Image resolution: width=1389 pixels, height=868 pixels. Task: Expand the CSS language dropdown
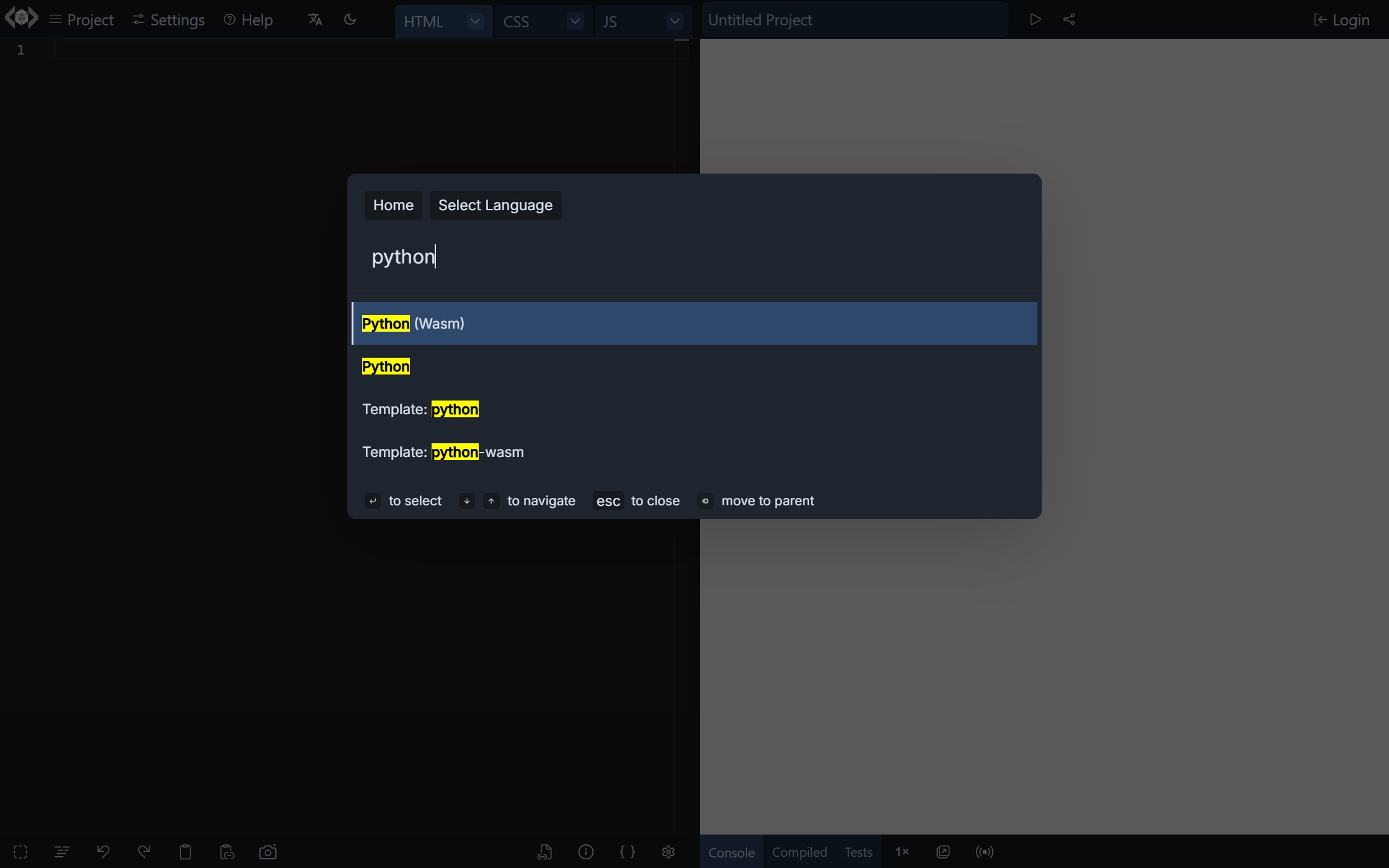575,20
